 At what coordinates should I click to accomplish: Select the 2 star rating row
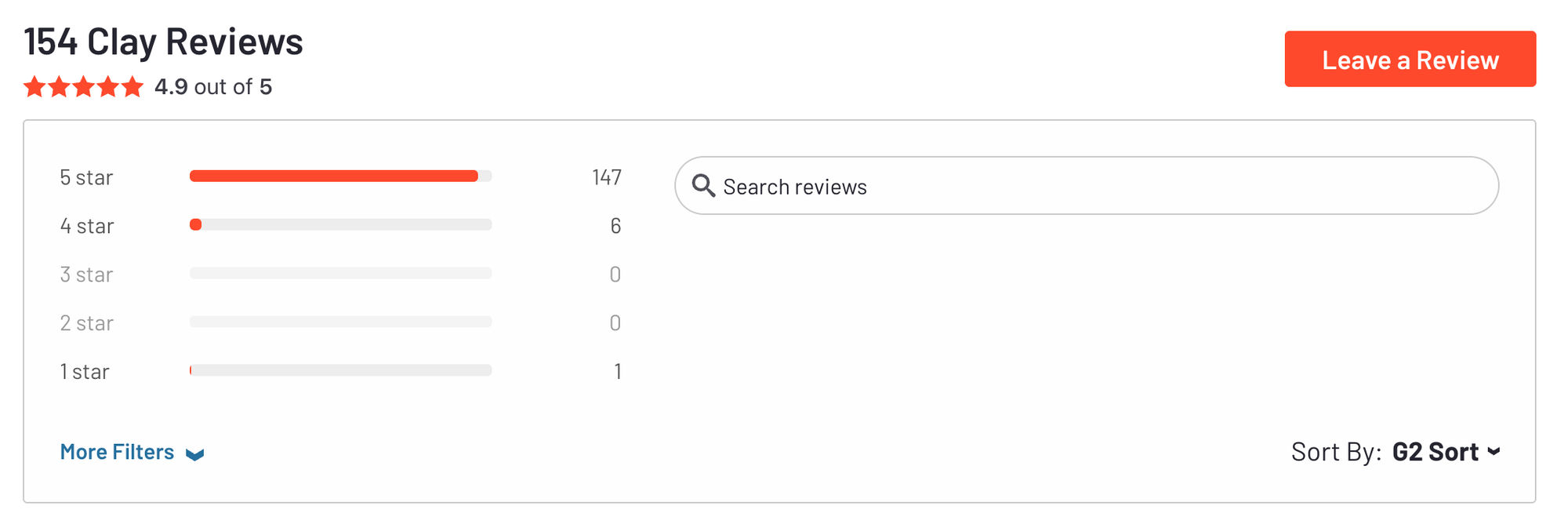tap(340, 323)
